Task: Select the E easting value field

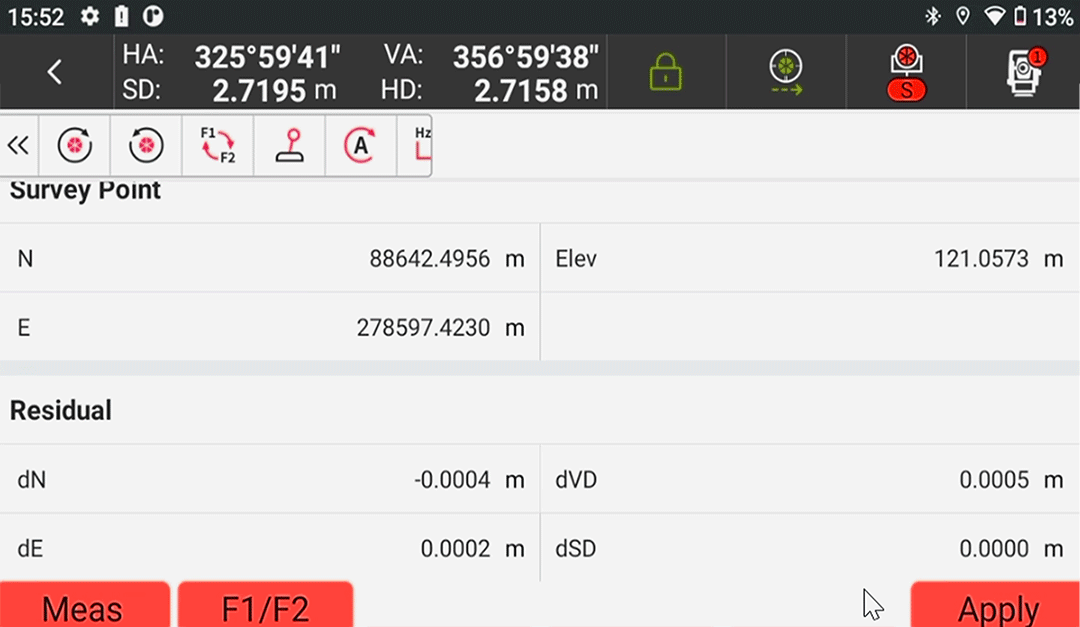Action: click(423, 328)
